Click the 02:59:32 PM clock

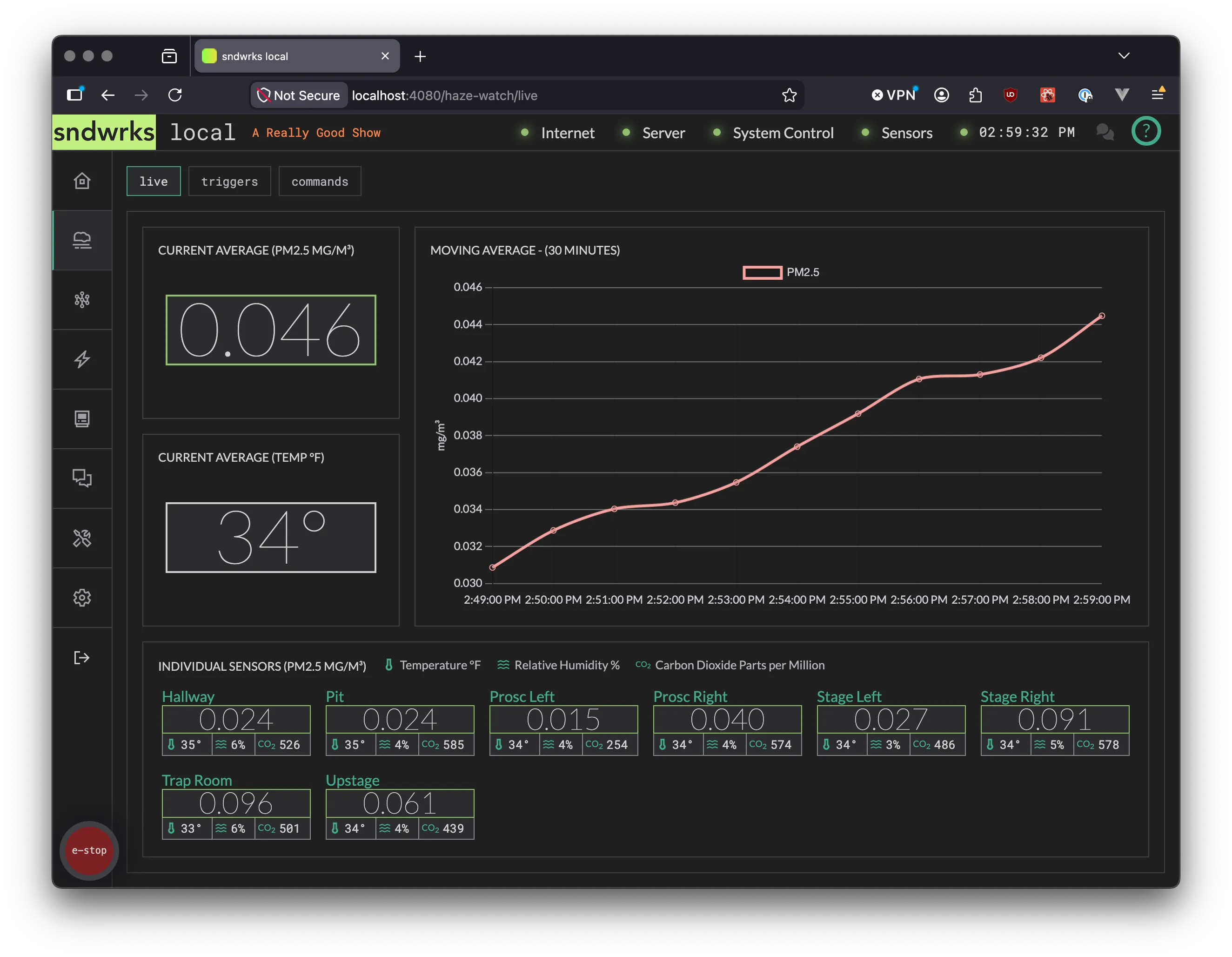tap(1027, 133)
